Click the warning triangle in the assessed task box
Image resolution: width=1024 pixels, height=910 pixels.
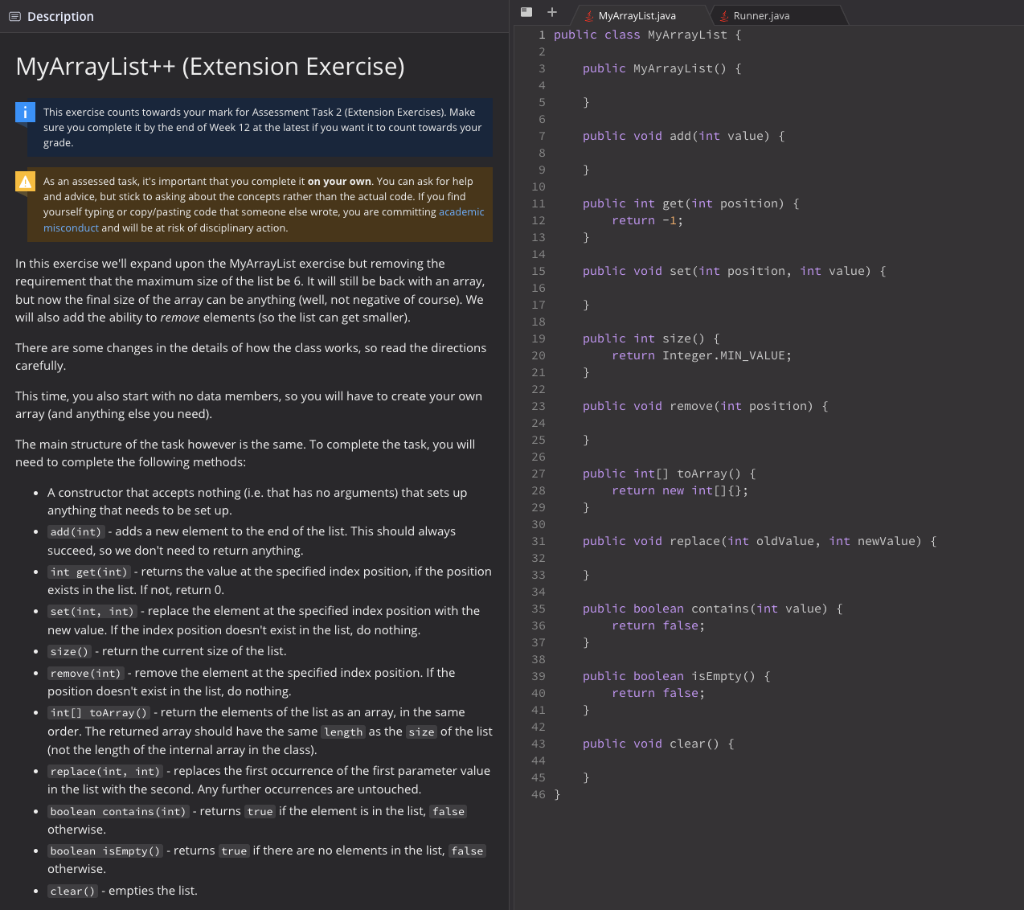point(25,181)
